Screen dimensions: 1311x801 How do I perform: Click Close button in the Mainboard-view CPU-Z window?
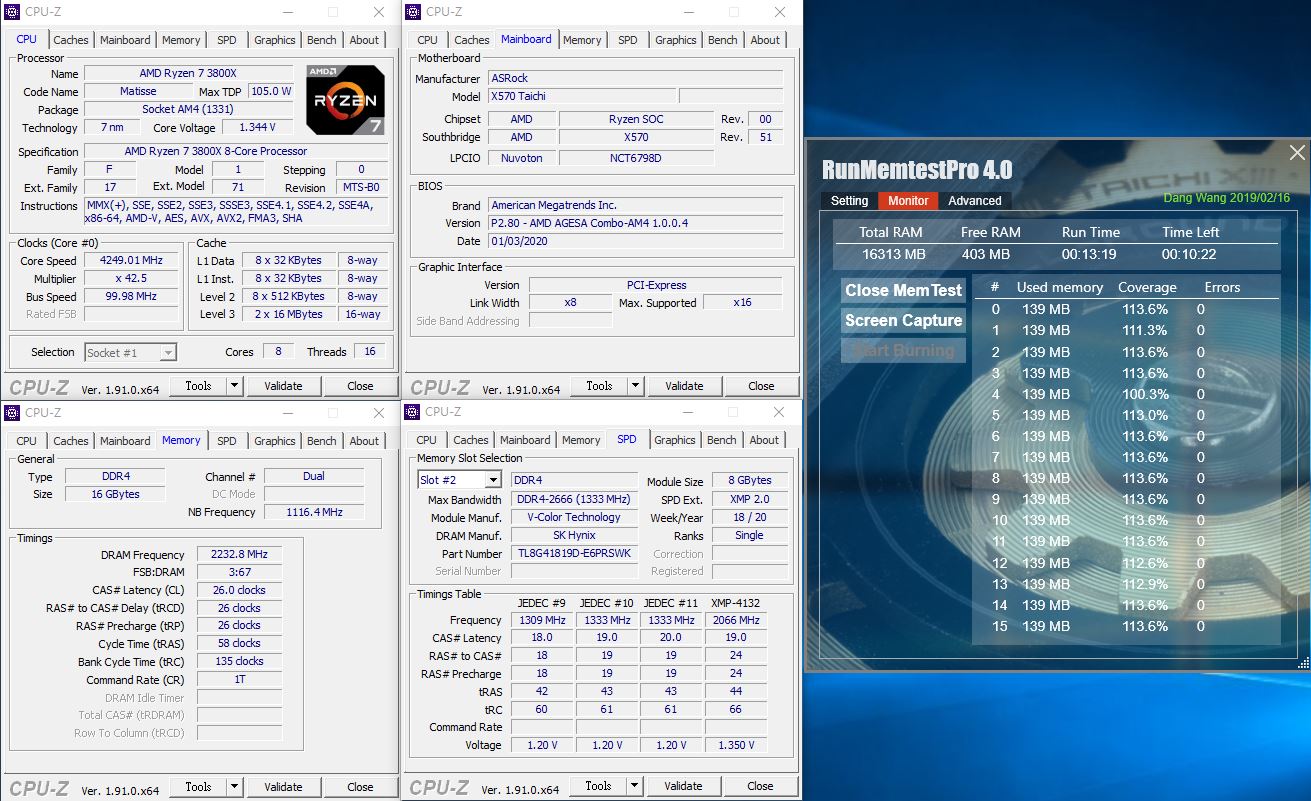761,386
